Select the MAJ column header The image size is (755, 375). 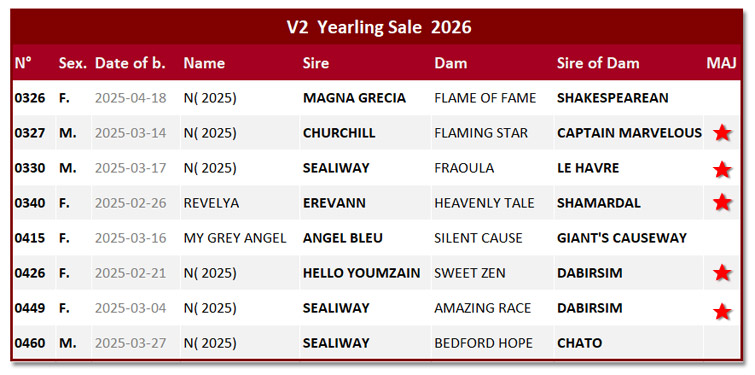pos(721,63)
